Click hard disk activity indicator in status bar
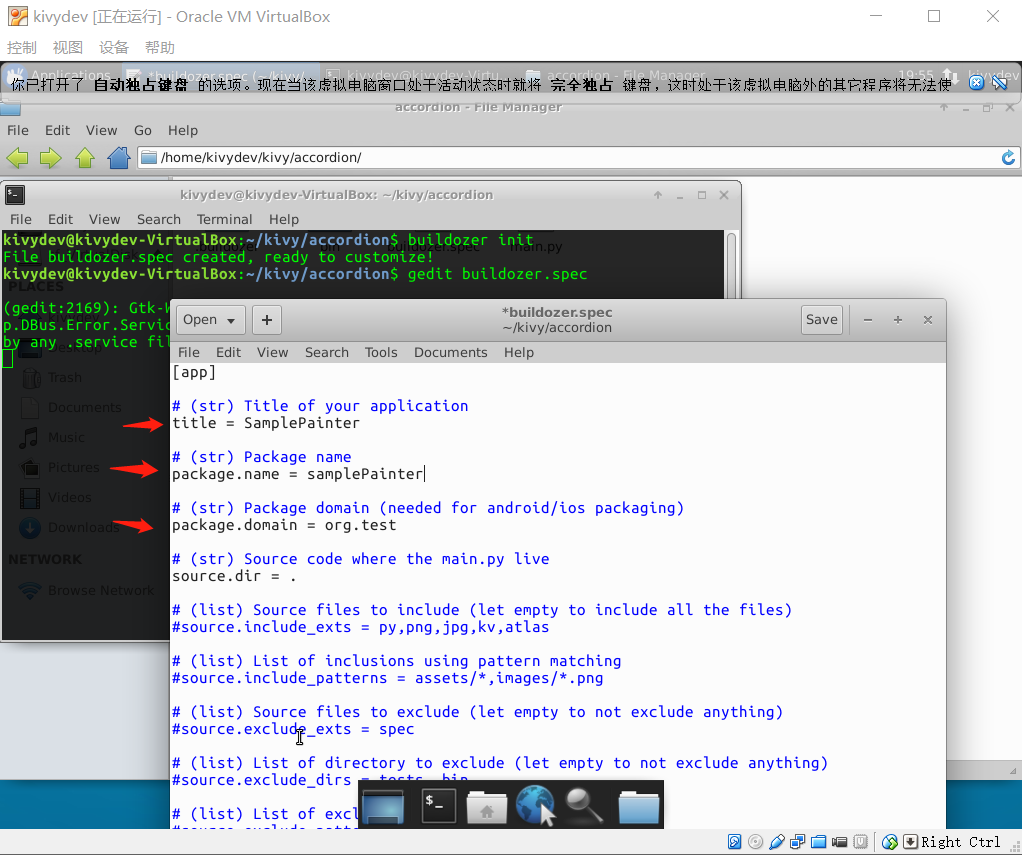Screen dimensions: 1022x855 [735, 842]
